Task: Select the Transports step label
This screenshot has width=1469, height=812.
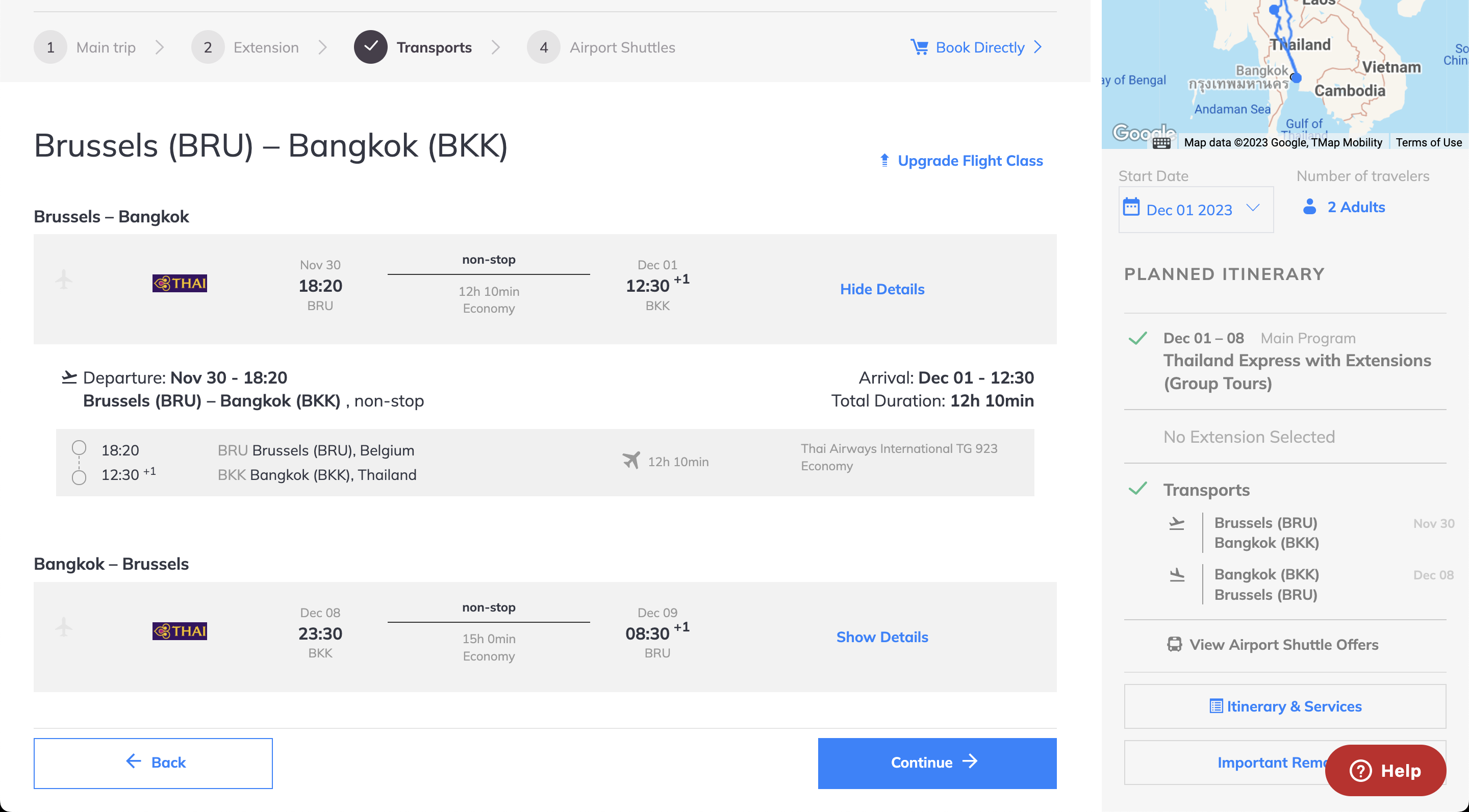Action: pos(434,47)
